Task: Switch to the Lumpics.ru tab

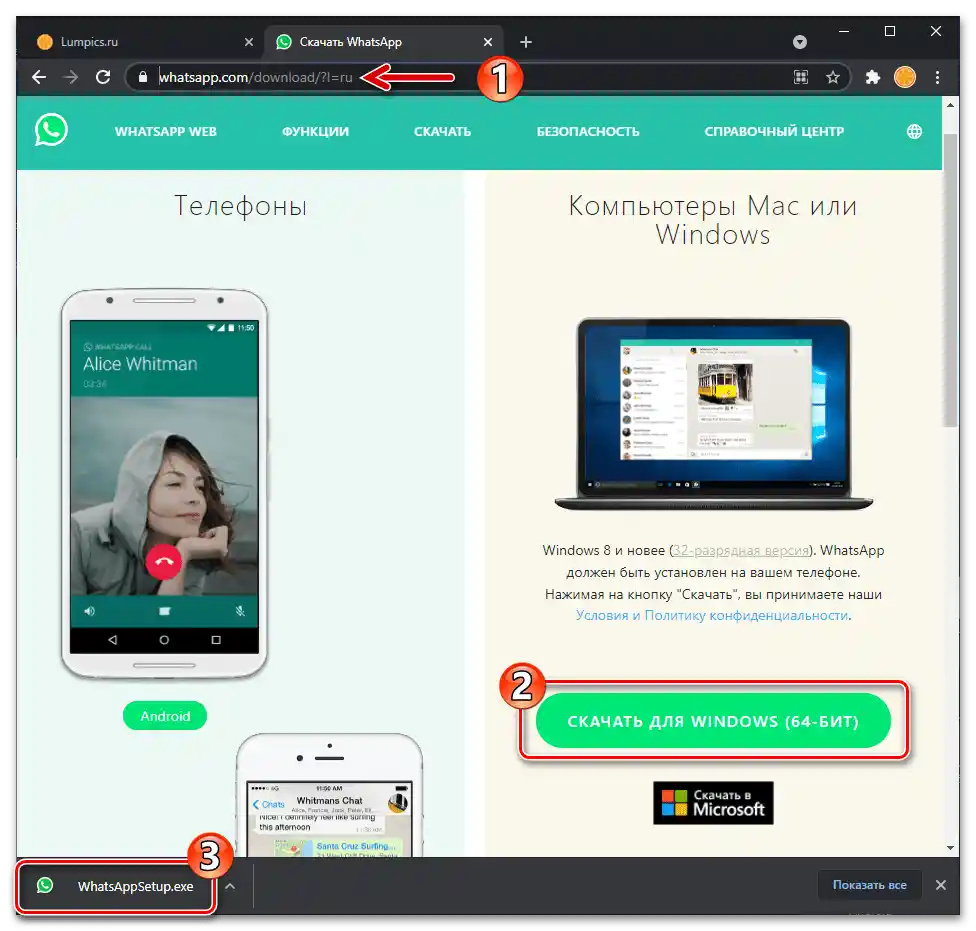Action: click(x=144, y=42)
